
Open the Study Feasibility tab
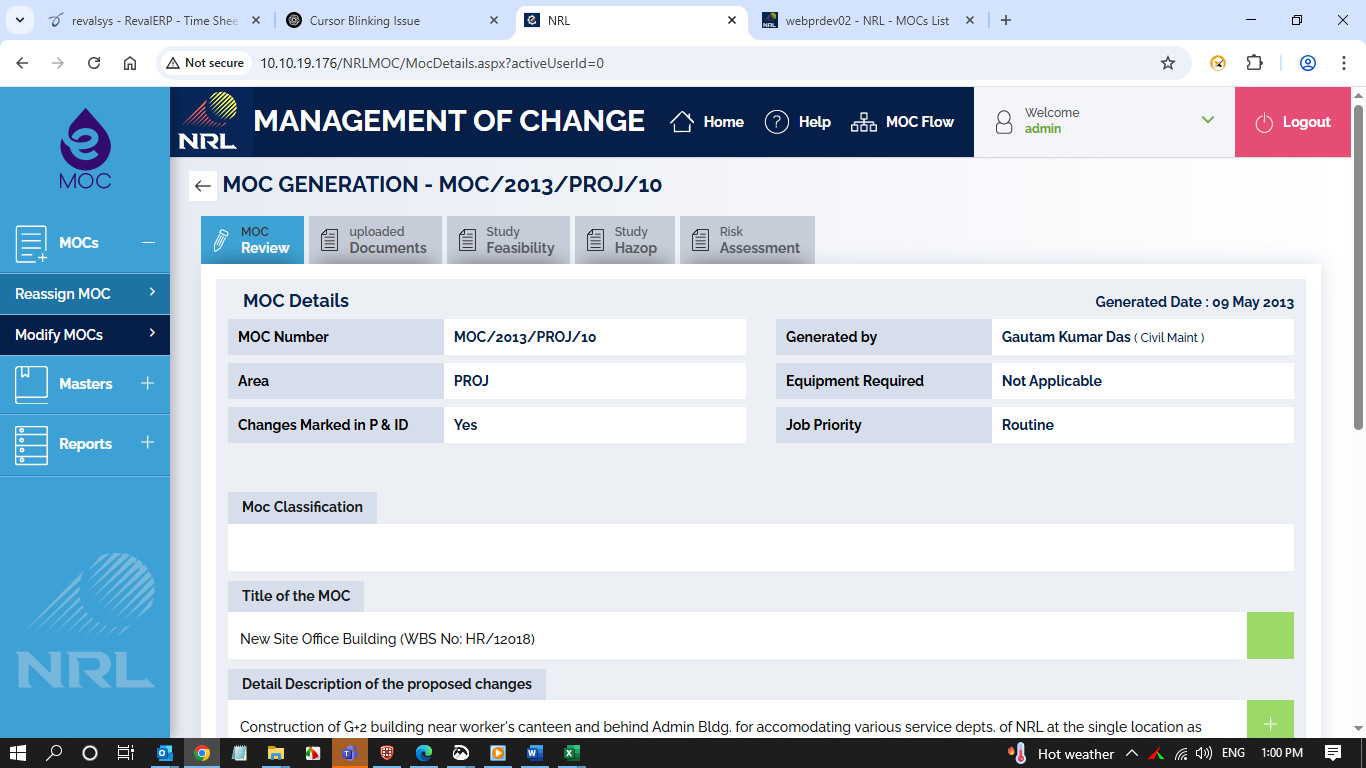pos(508,240)
